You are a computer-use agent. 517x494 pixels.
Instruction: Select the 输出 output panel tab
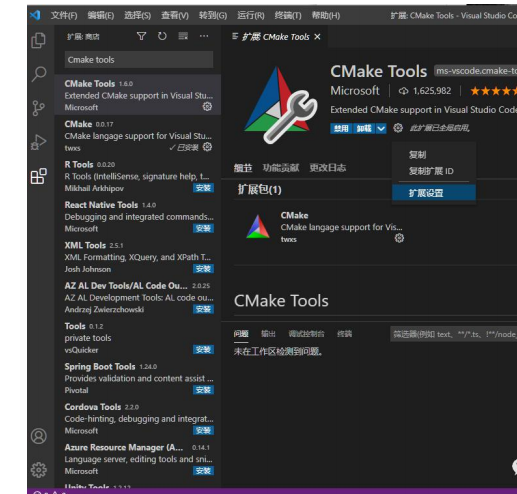coord(268,334)
